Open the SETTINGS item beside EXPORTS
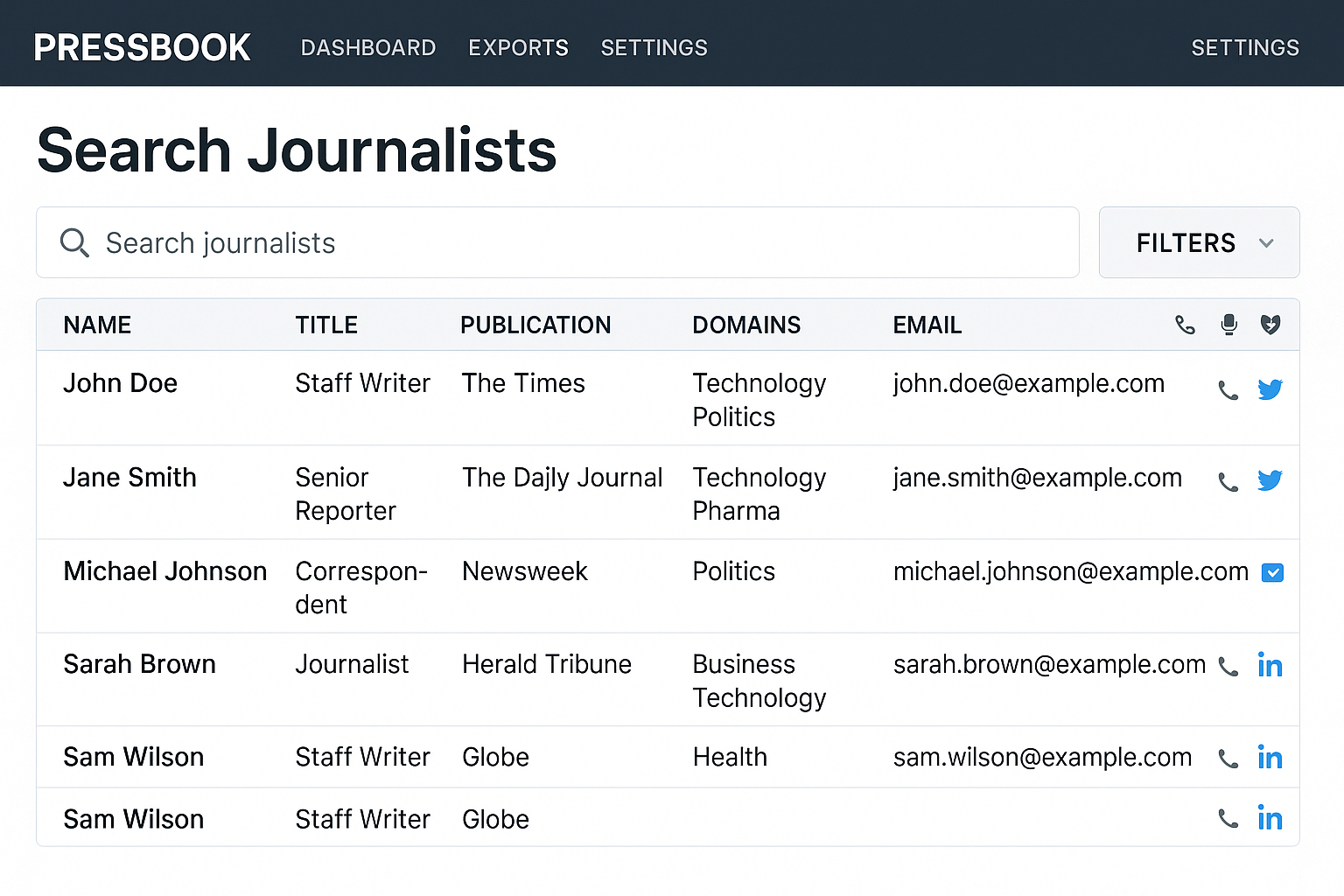 tap(654, 47)
